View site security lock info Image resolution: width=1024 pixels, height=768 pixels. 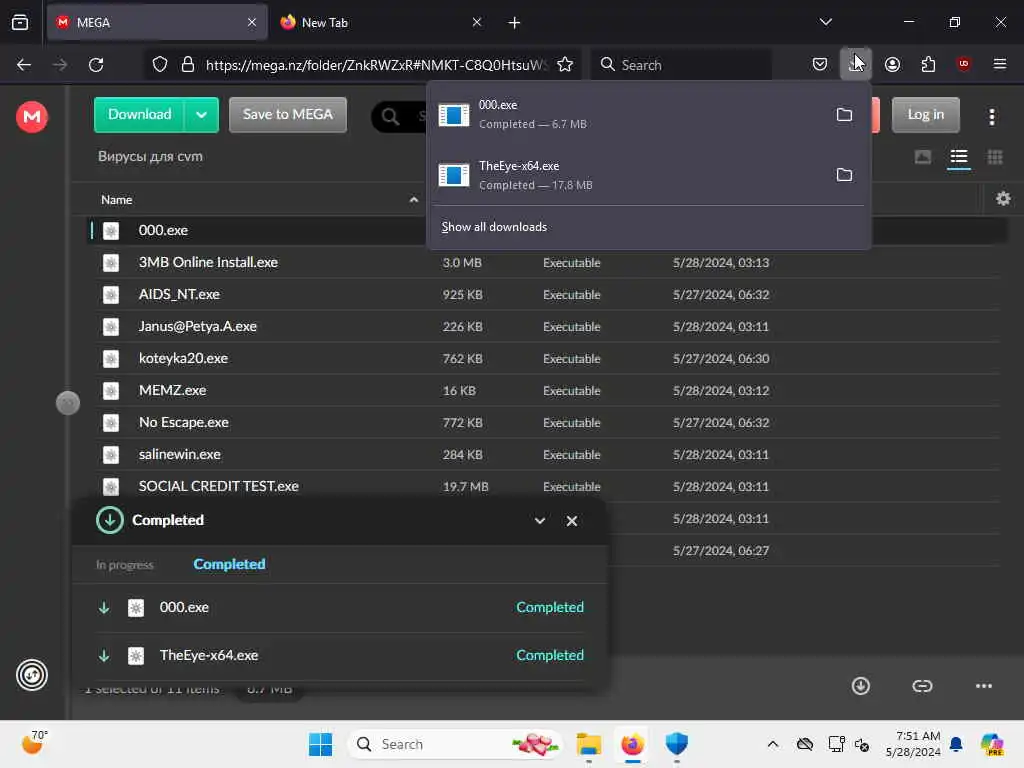pyautogui.click(x=188, y=64)
